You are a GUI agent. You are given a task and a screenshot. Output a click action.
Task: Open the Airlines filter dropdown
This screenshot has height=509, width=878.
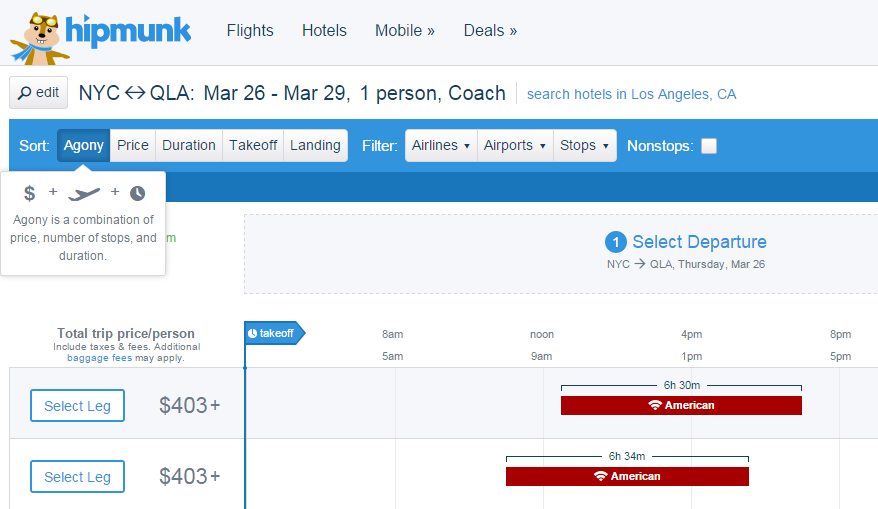coord(441,146)
